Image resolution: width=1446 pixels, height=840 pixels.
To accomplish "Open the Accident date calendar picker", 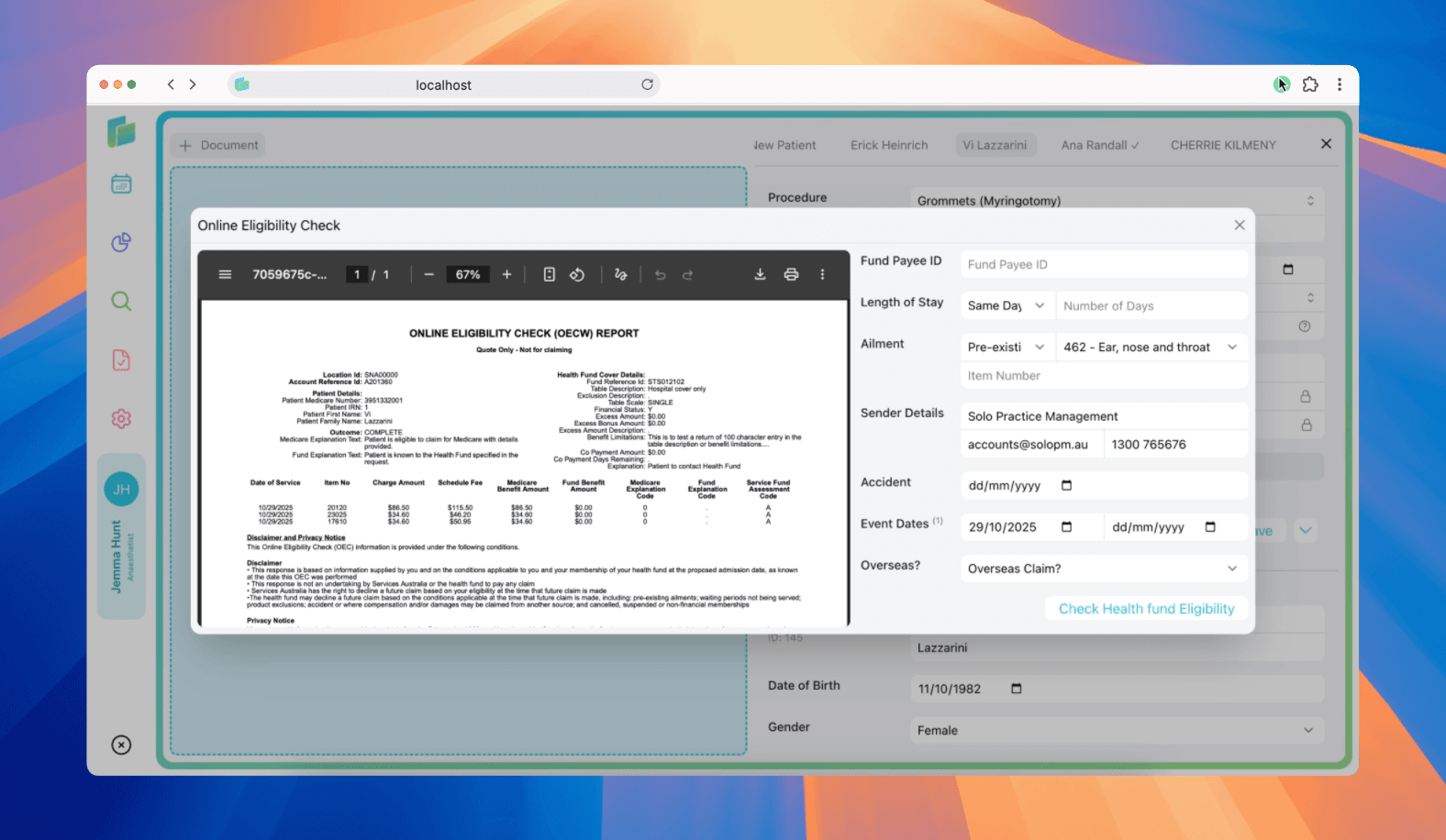I will tap(1066, 485).
